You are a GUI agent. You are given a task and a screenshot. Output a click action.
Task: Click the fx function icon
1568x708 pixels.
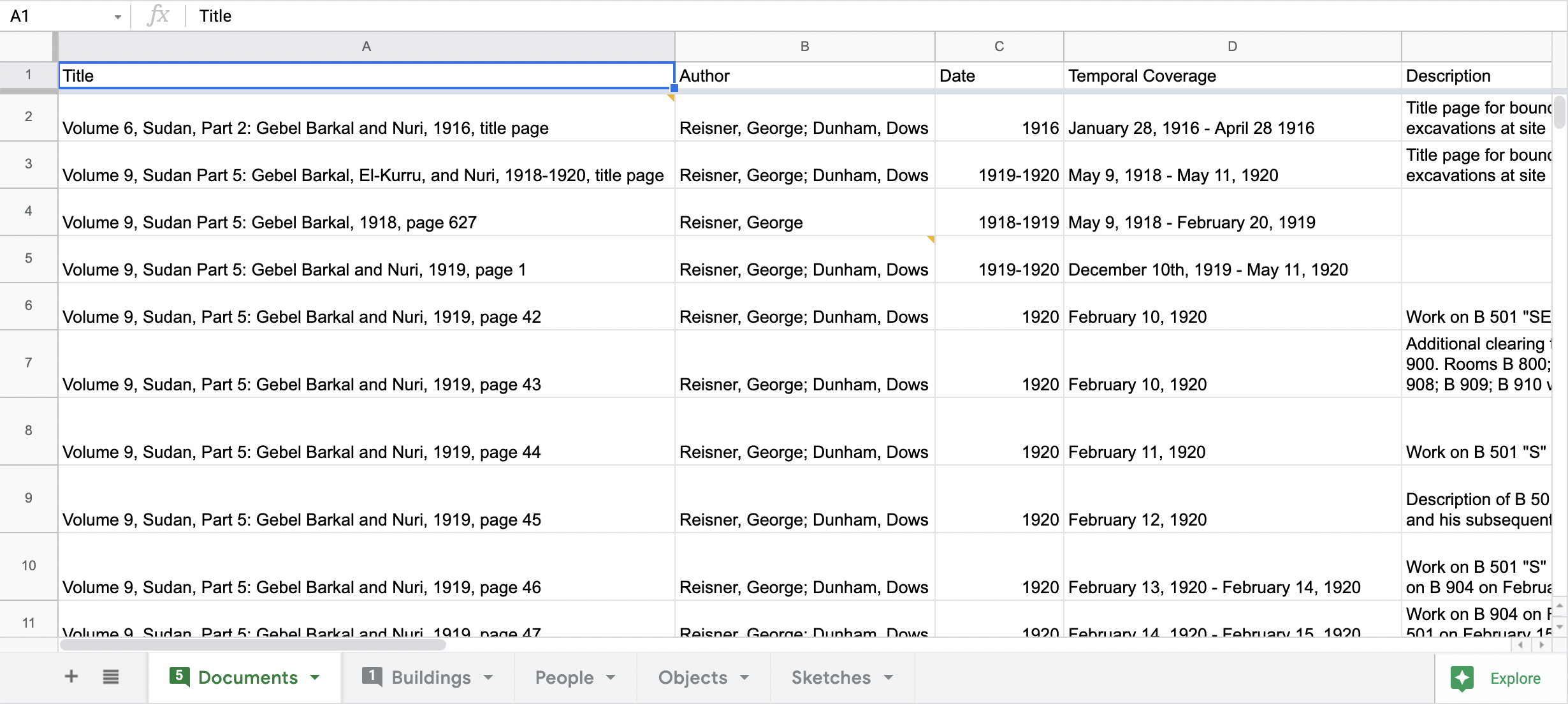coord(157,15)
